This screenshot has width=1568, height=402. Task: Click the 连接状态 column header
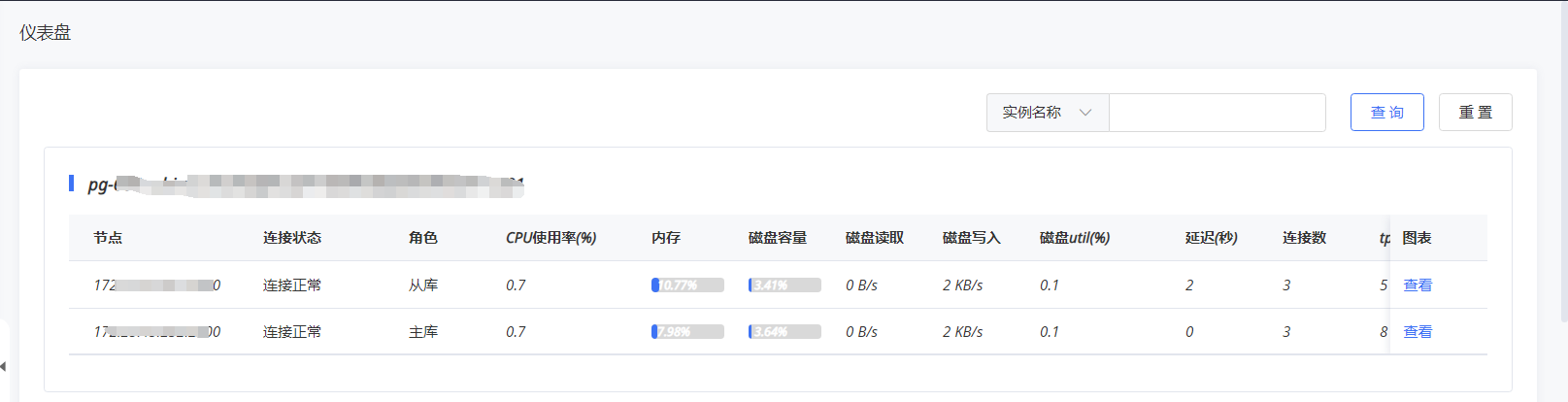pyautogui.click(x=291, y=238)
